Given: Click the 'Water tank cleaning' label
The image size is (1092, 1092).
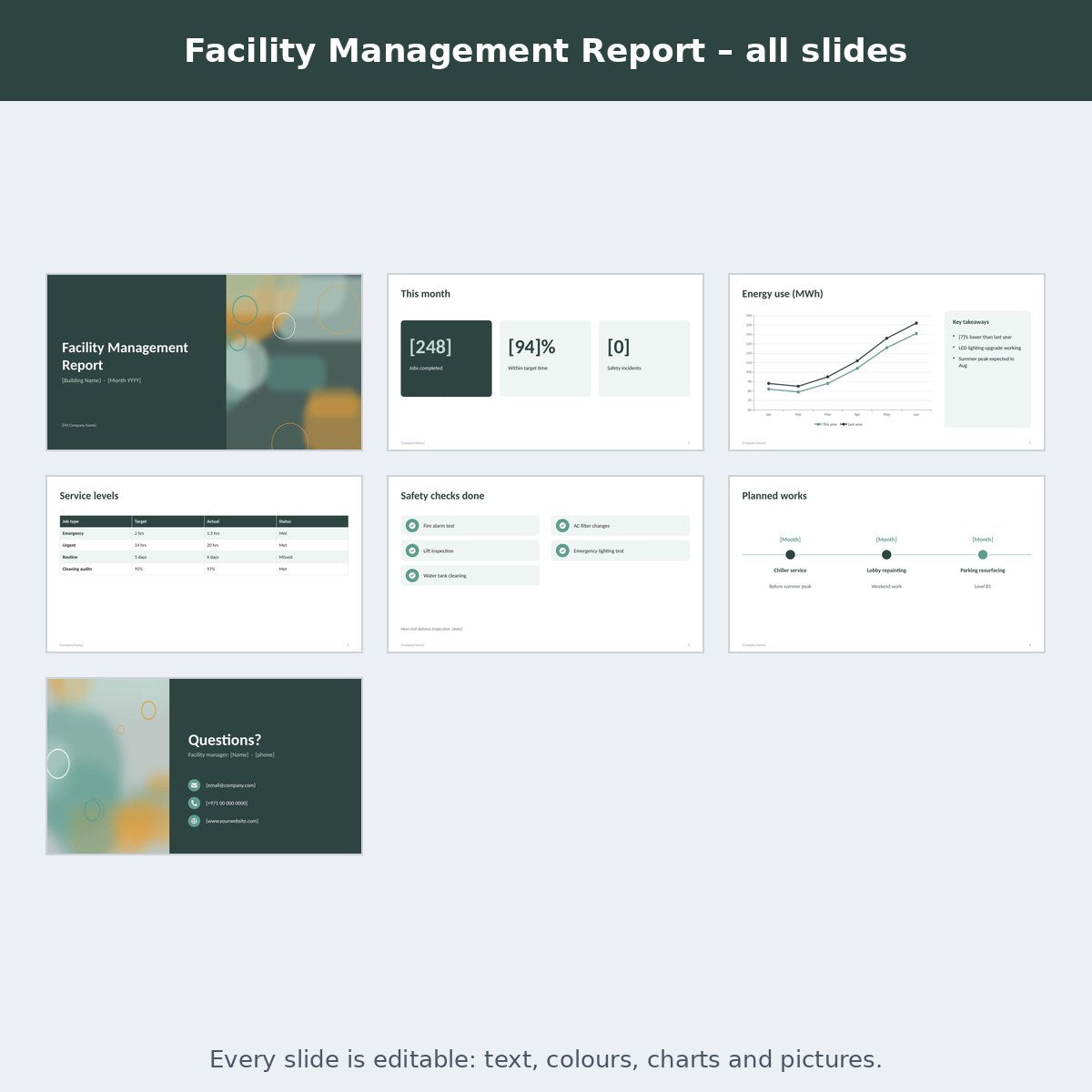Looking at the screenshot, I should point(445,576).
